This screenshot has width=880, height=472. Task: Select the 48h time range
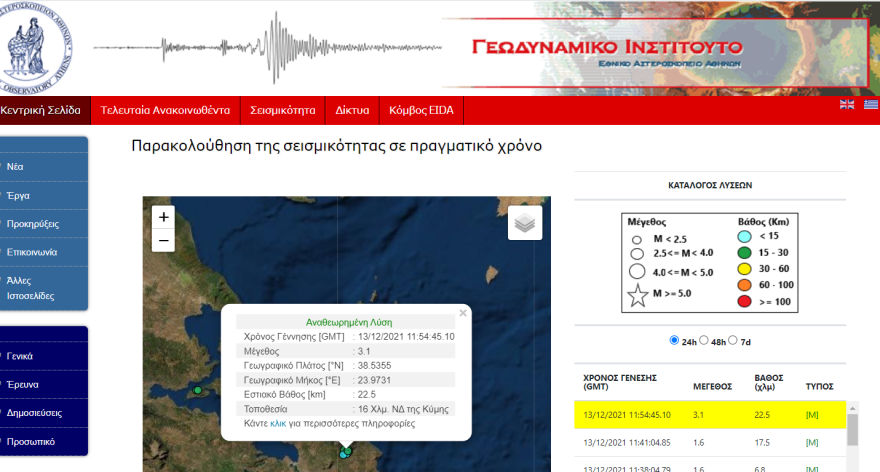point(704,341)
